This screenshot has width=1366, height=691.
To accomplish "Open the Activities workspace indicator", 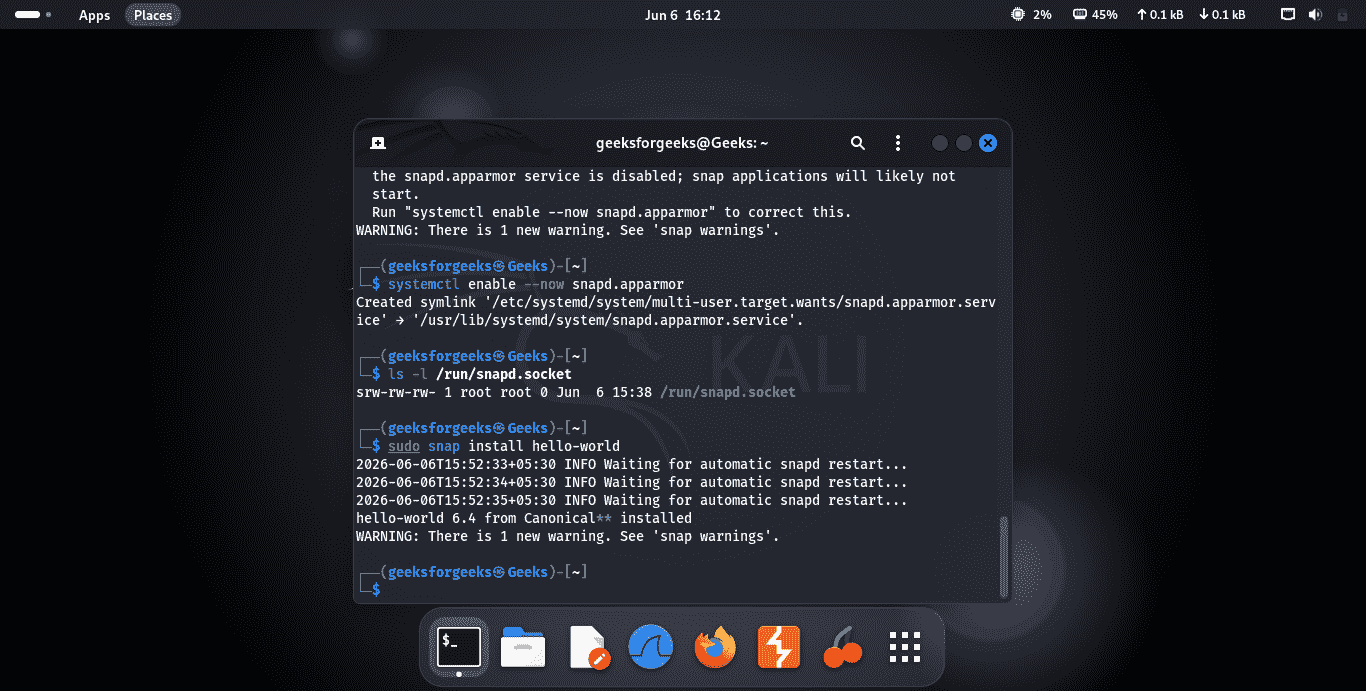I will 33,15.
